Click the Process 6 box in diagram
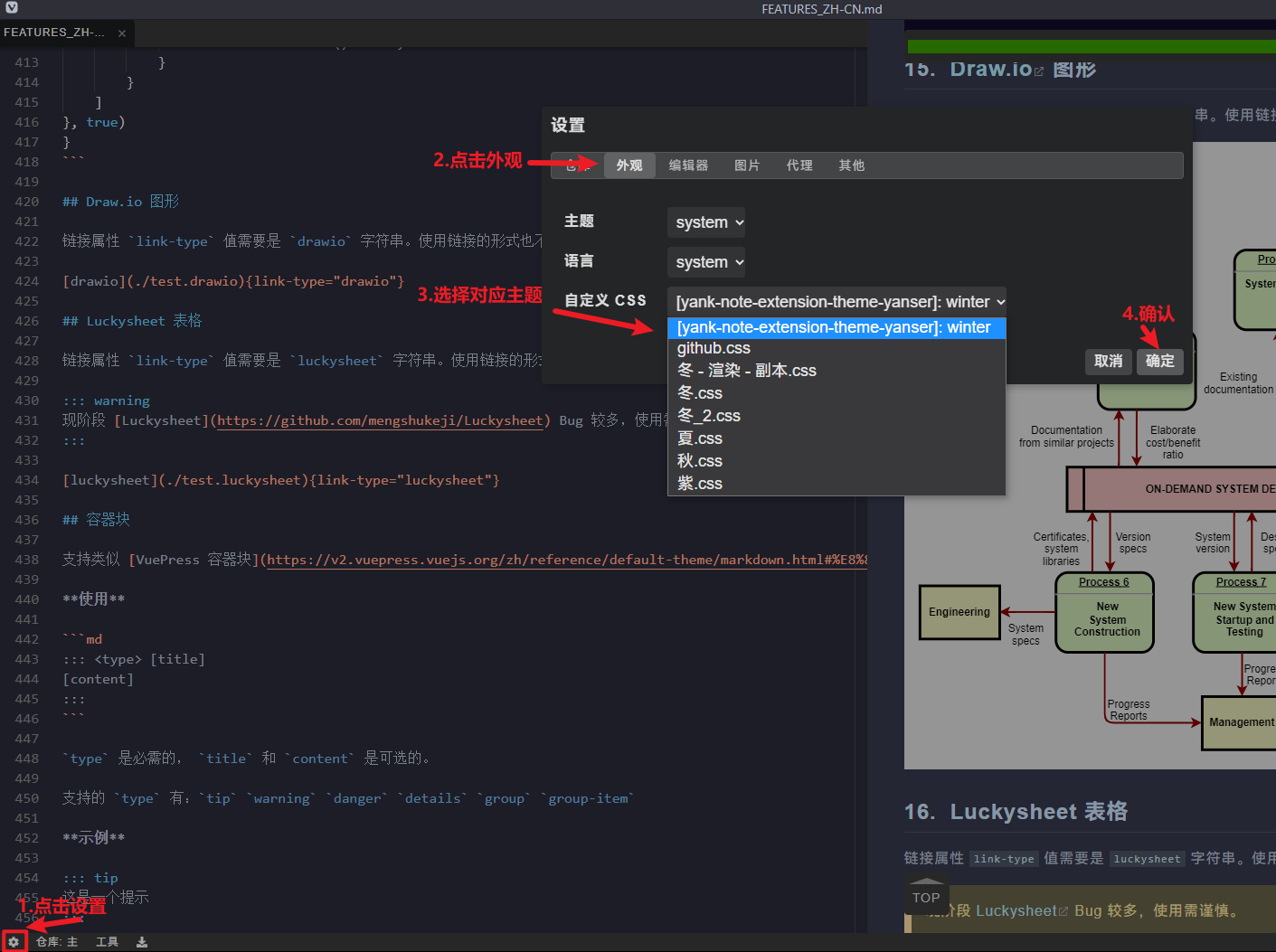The image size is (1276, 952). [x=1104, y=612]
